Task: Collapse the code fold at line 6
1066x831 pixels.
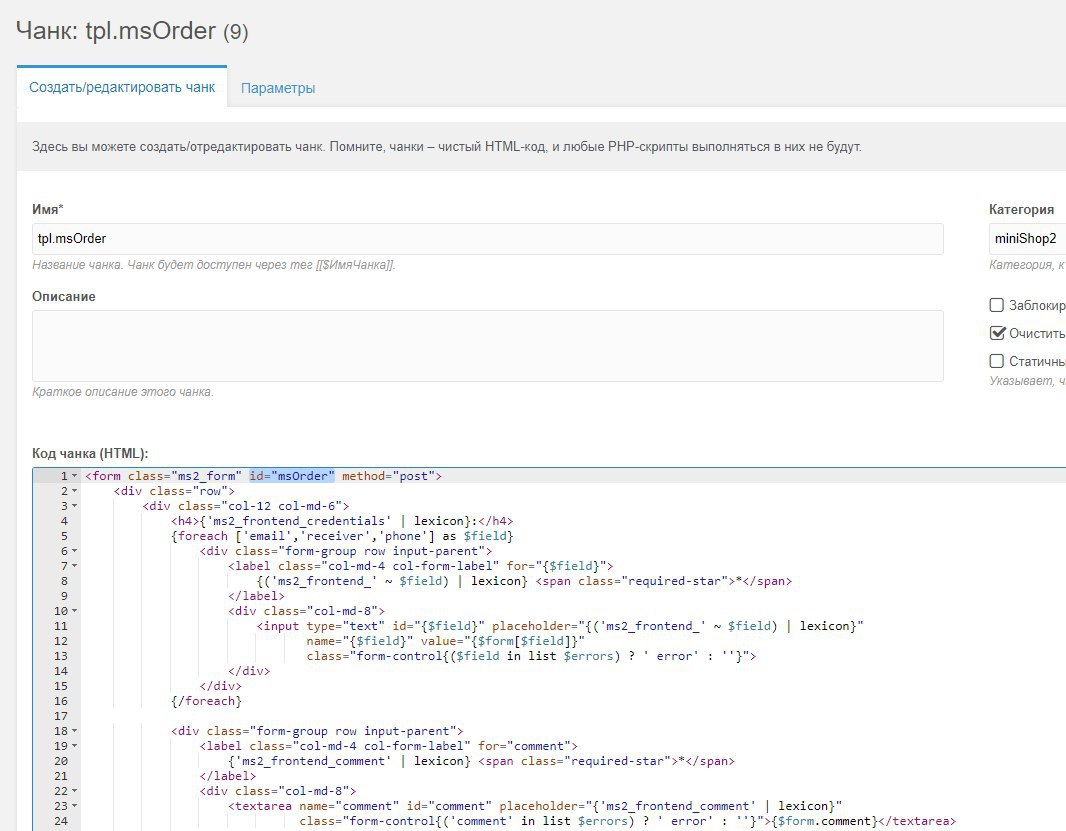Action: point(75,551)
